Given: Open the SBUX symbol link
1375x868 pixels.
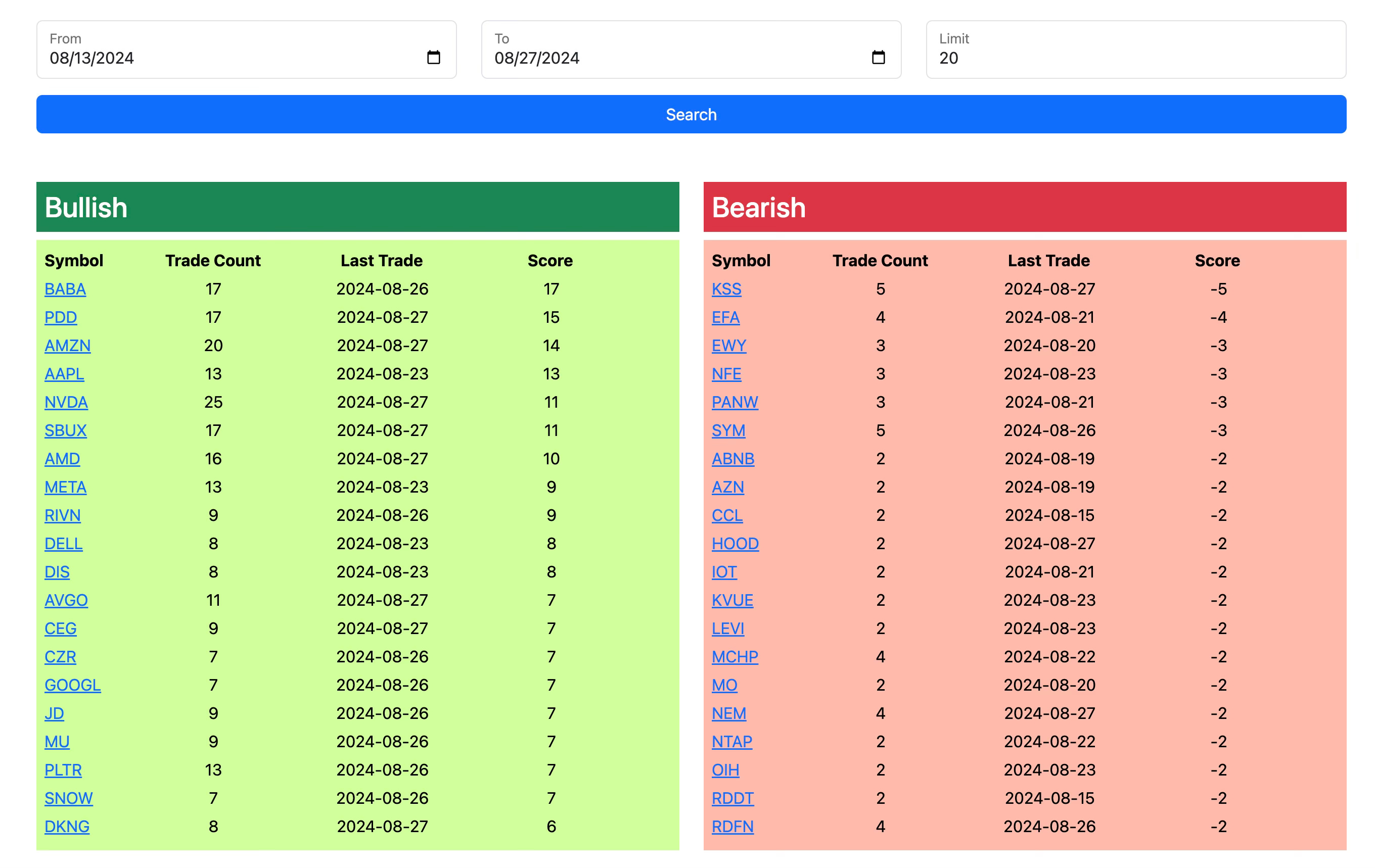Looking at the screenshot, I should (66, 430).
